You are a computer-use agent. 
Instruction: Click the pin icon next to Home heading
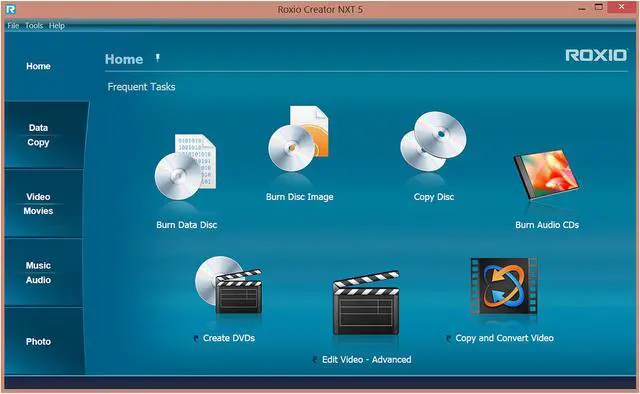(x=158, y=58)
